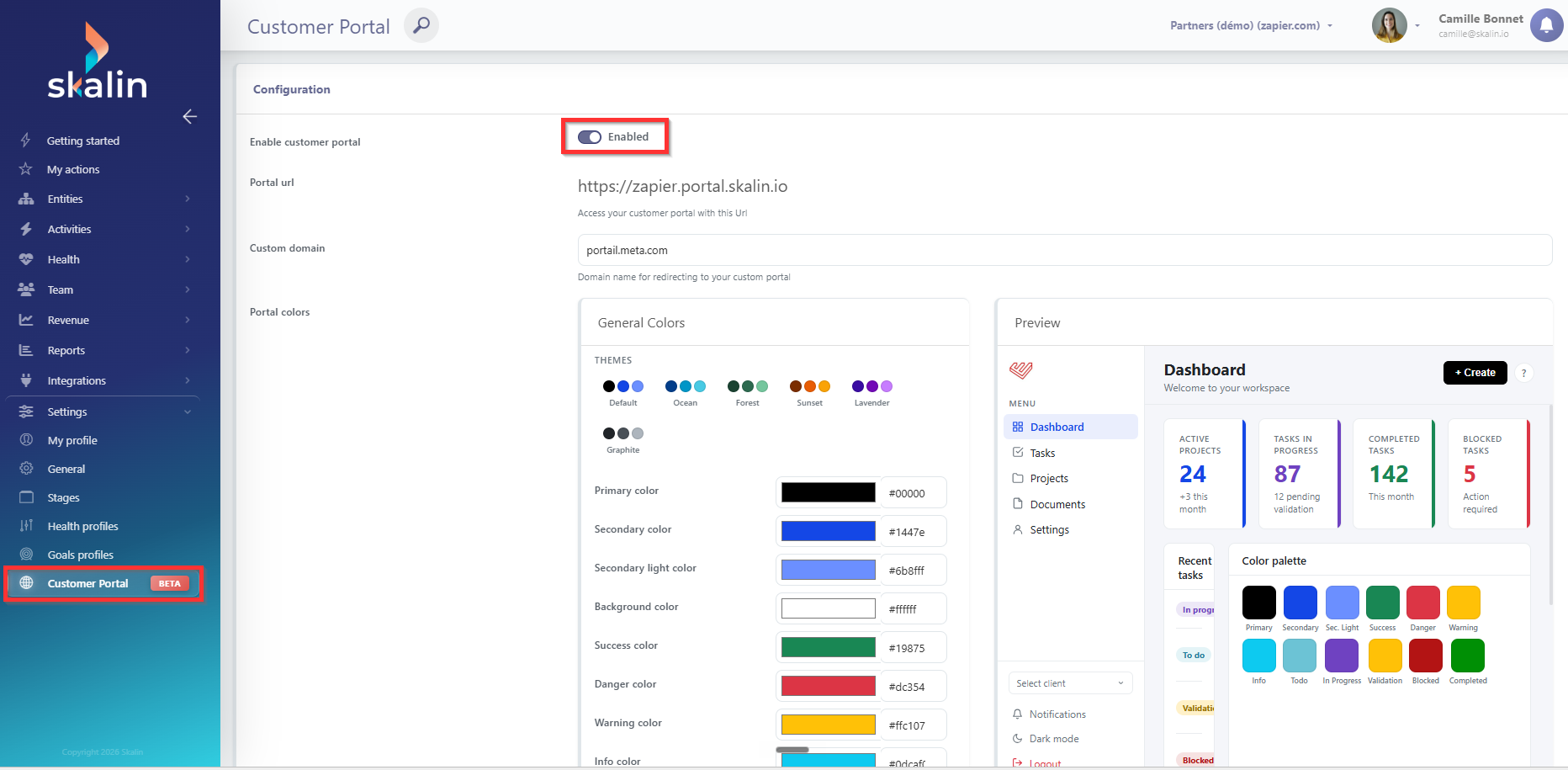Open the Select client dropdown
The height and width of the screenshot is (770, 1568).
point(1070,683)
